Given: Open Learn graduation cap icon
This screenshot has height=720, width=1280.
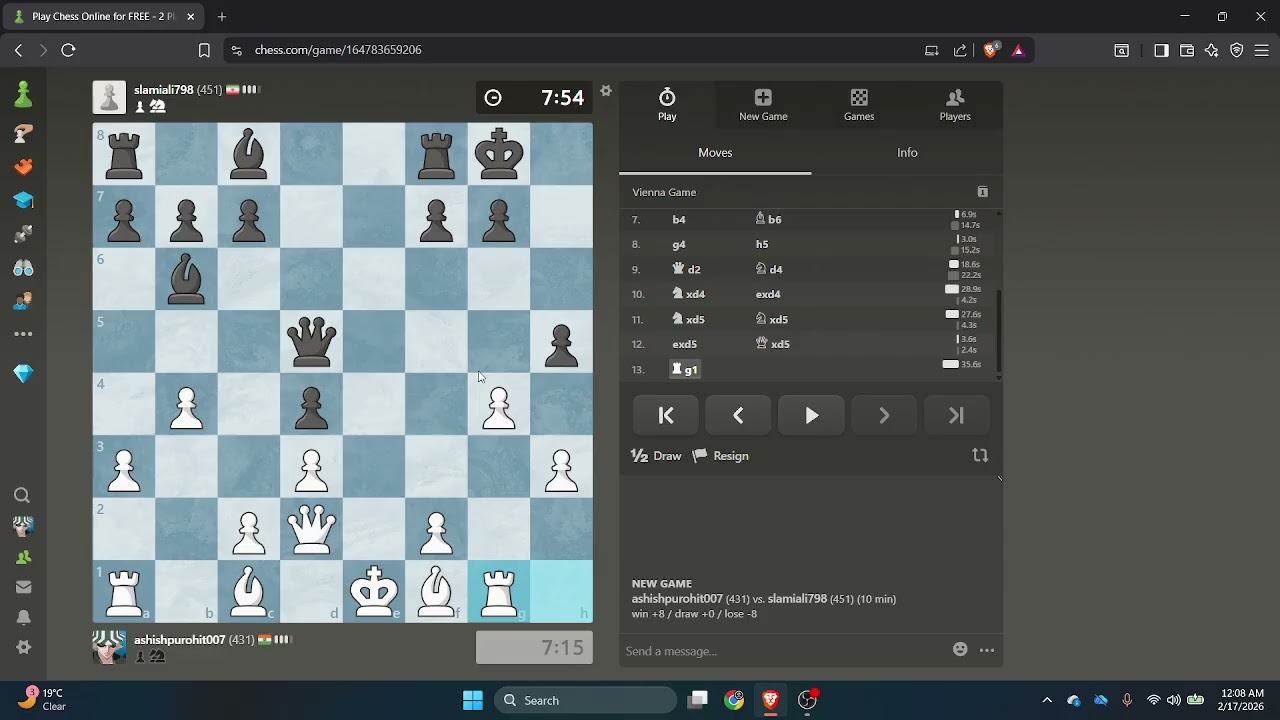Looking at the screenshot, I should (x=23, y=200).
